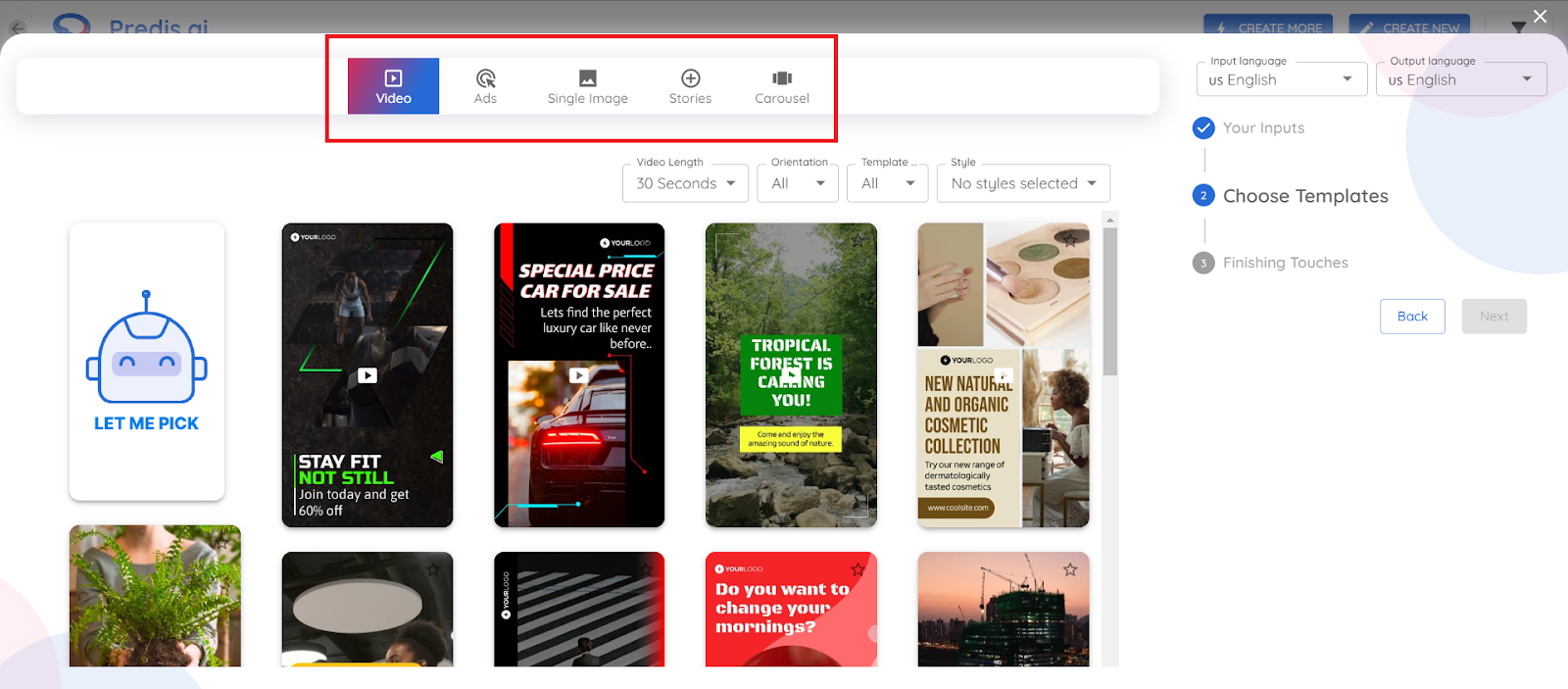Screen dimensions: 1568x689
Task: Favorite the construction cranes template star
Action: pyautogui.click(x=1070, y=569)
